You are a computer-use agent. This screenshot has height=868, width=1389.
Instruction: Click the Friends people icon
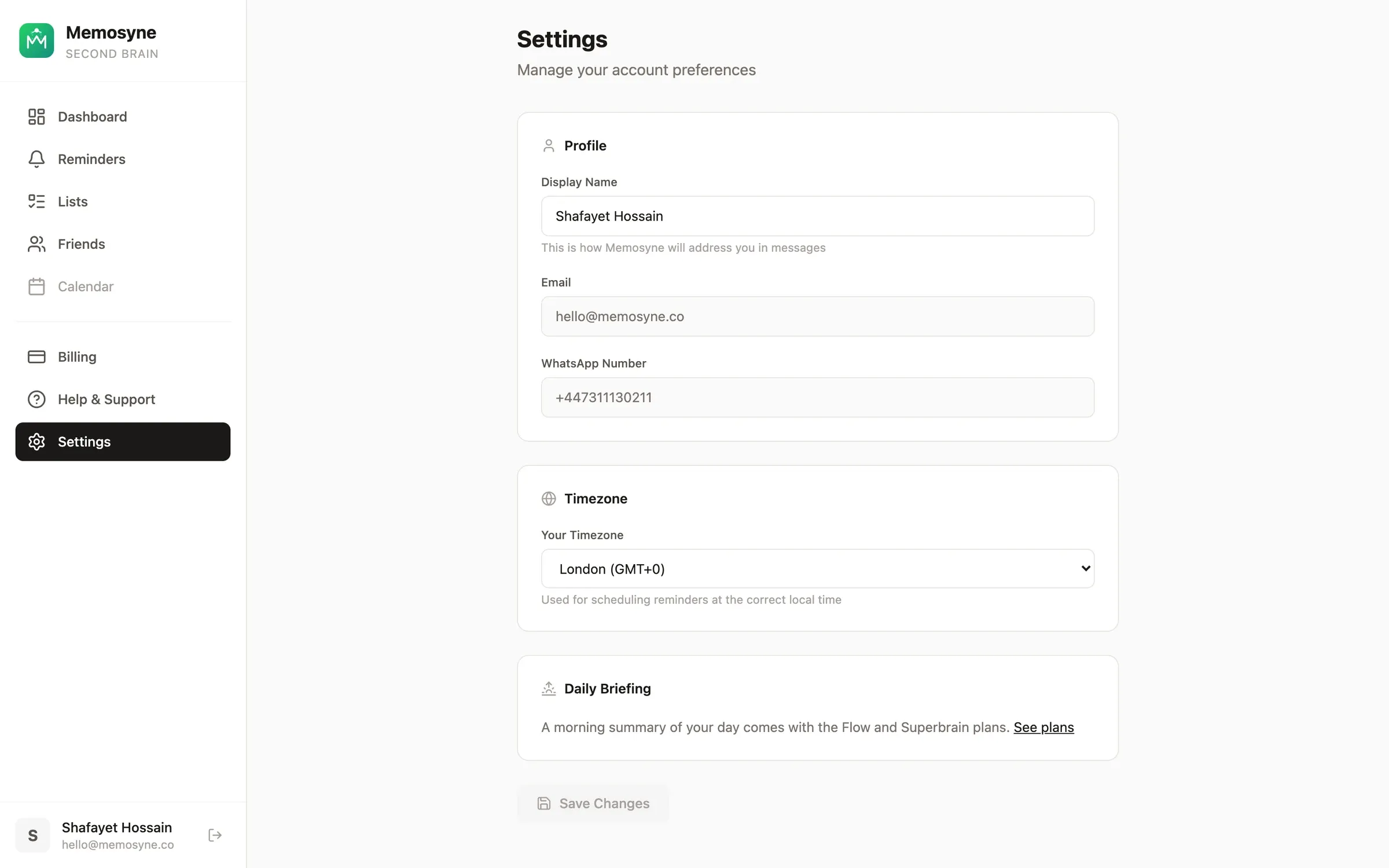point(36,244)
